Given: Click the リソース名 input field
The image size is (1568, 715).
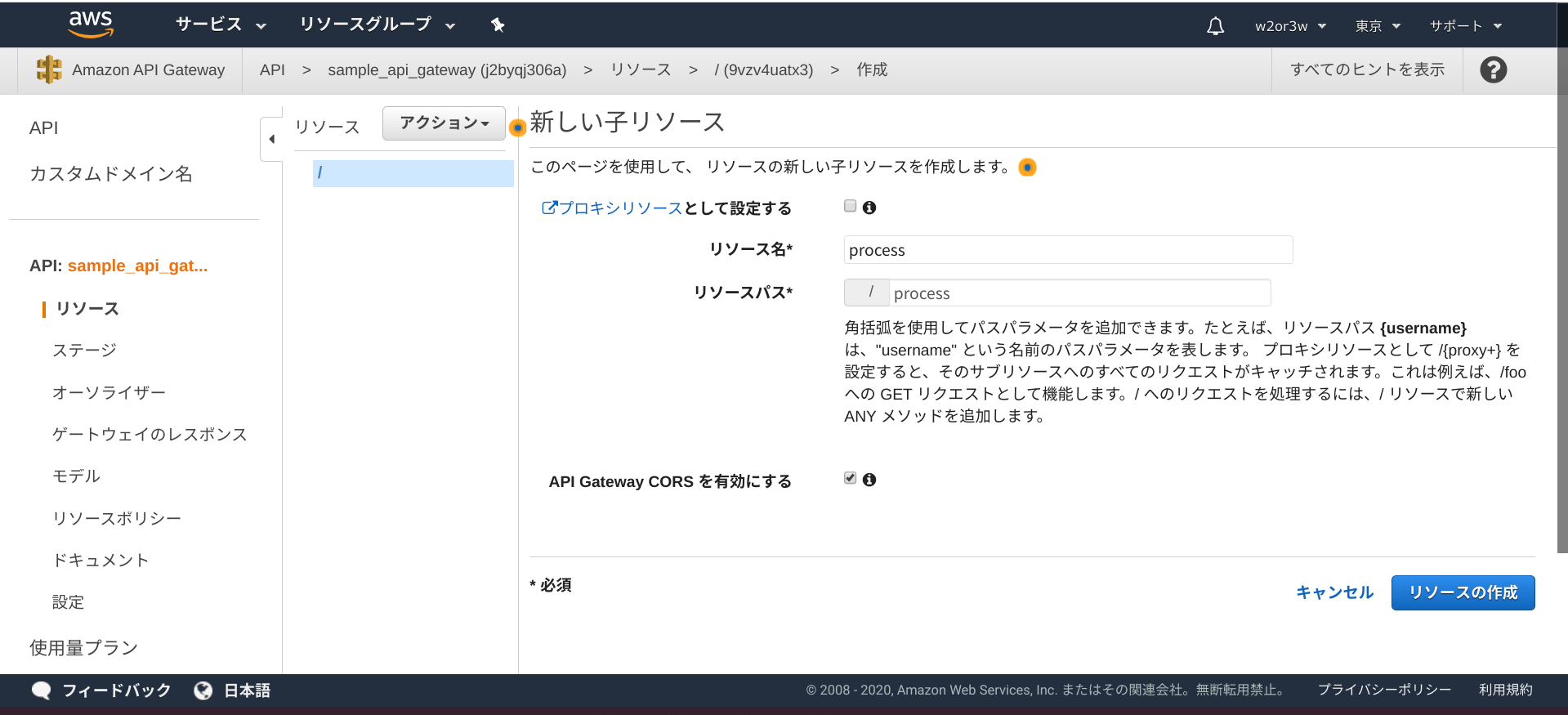Looking at the screenshot, I should (x=1068, y=250).
